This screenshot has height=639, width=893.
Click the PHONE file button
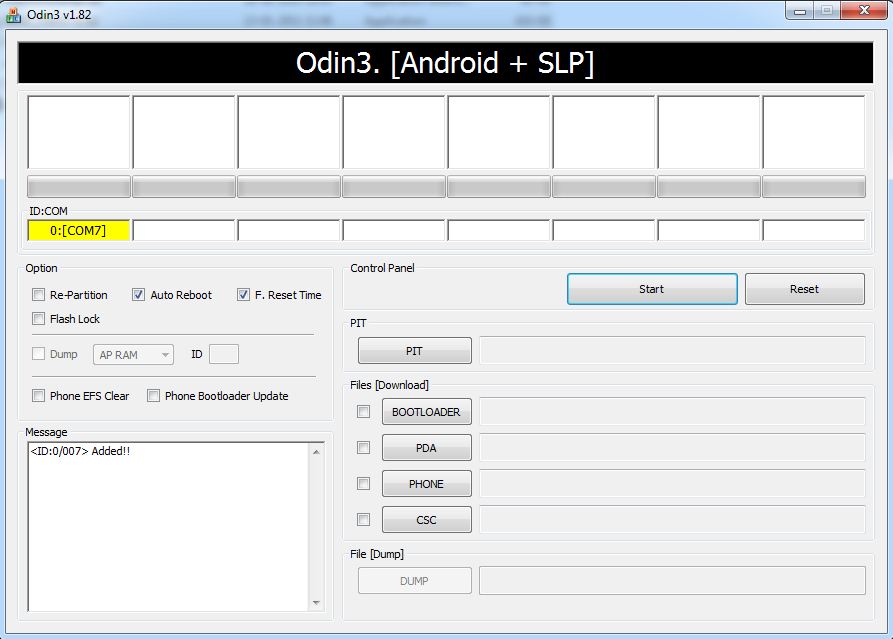click(x=426, y=484)
